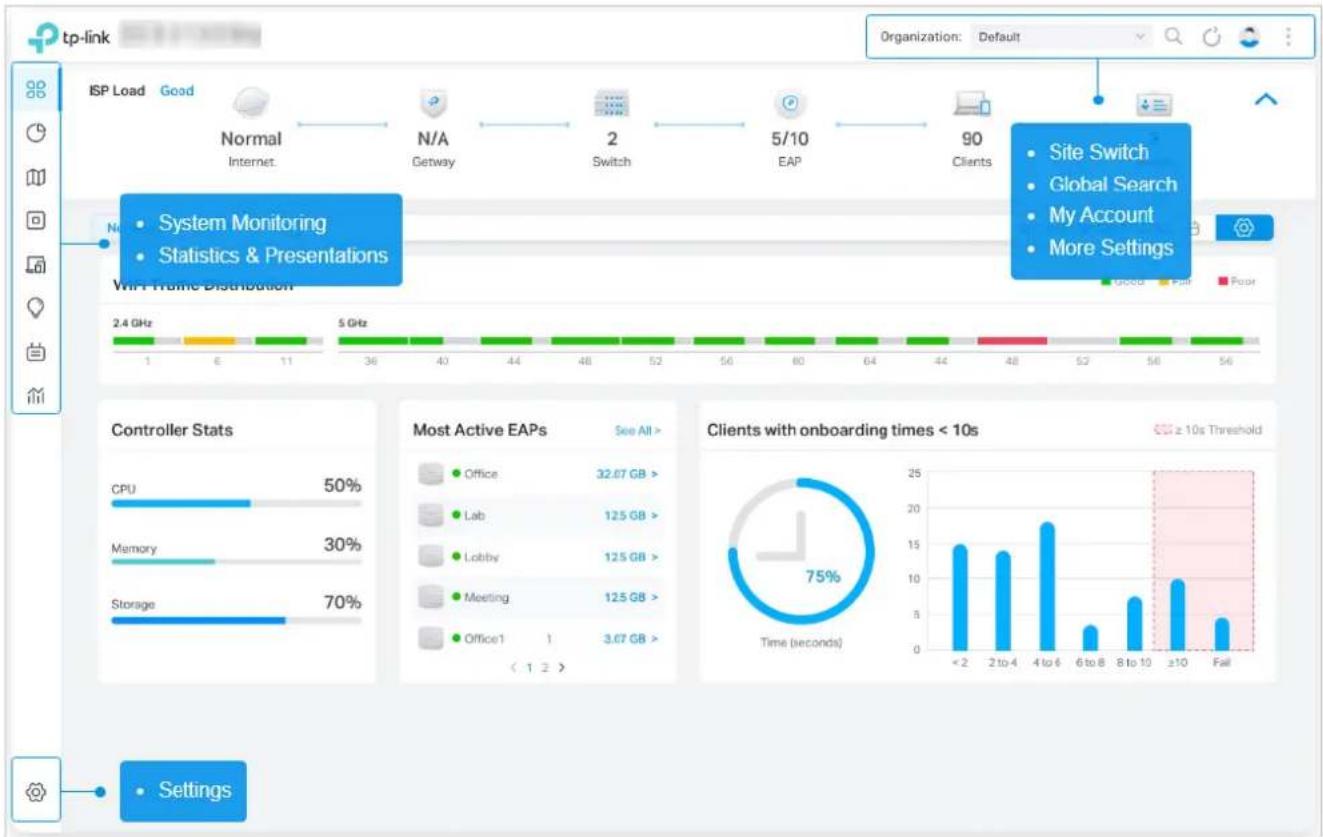The height and width of the screenshot is (837, 1323).
Task: Click the 'N/A' gateway status text
Action: (432, 139)
